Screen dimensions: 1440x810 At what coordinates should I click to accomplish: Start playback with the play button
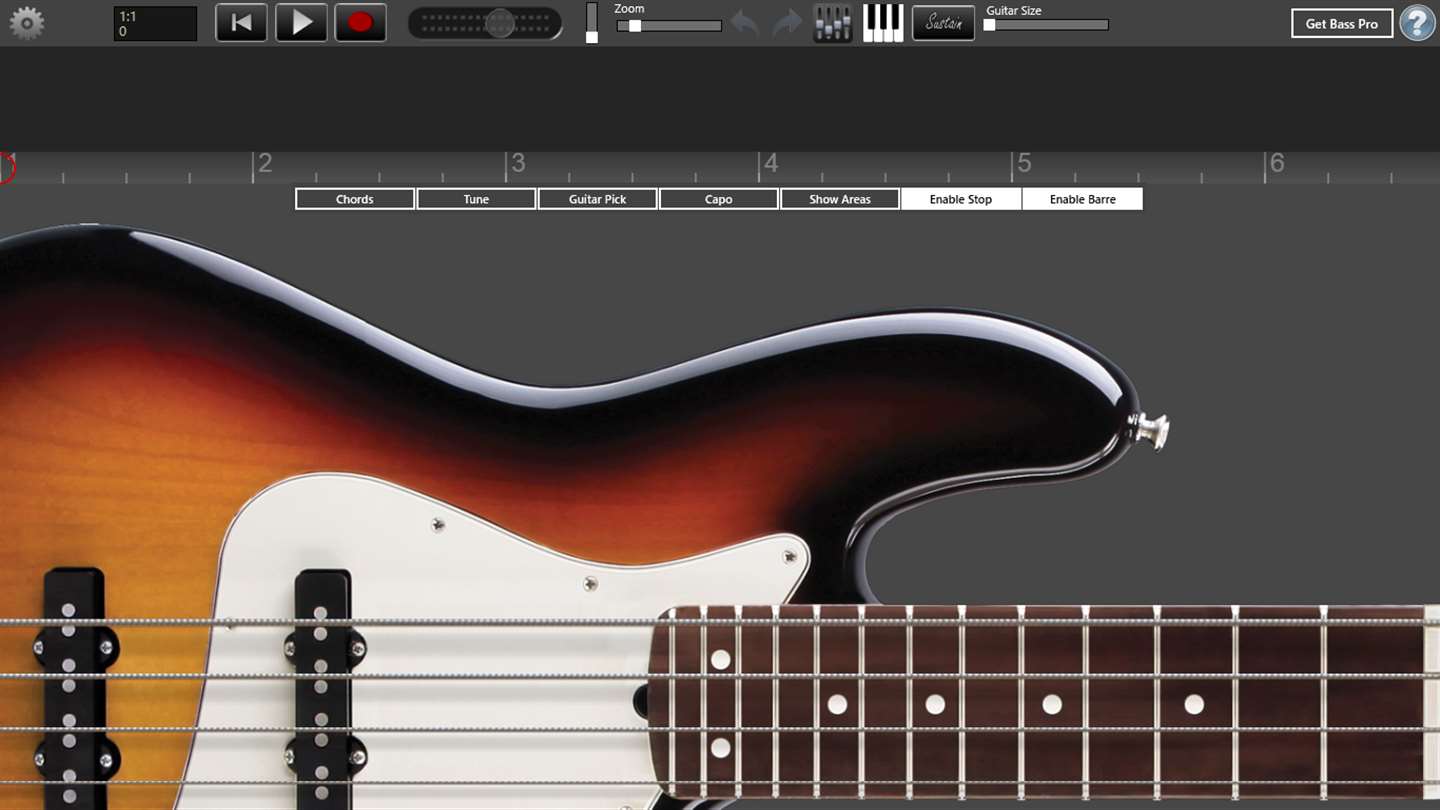coord(301,23)
